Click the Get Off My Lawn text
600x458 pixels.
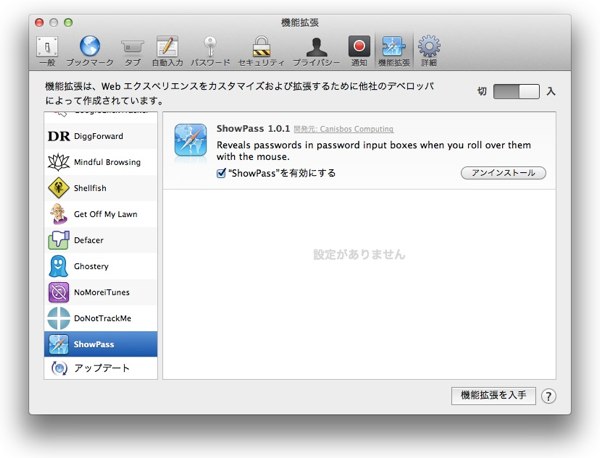point(105,214)
